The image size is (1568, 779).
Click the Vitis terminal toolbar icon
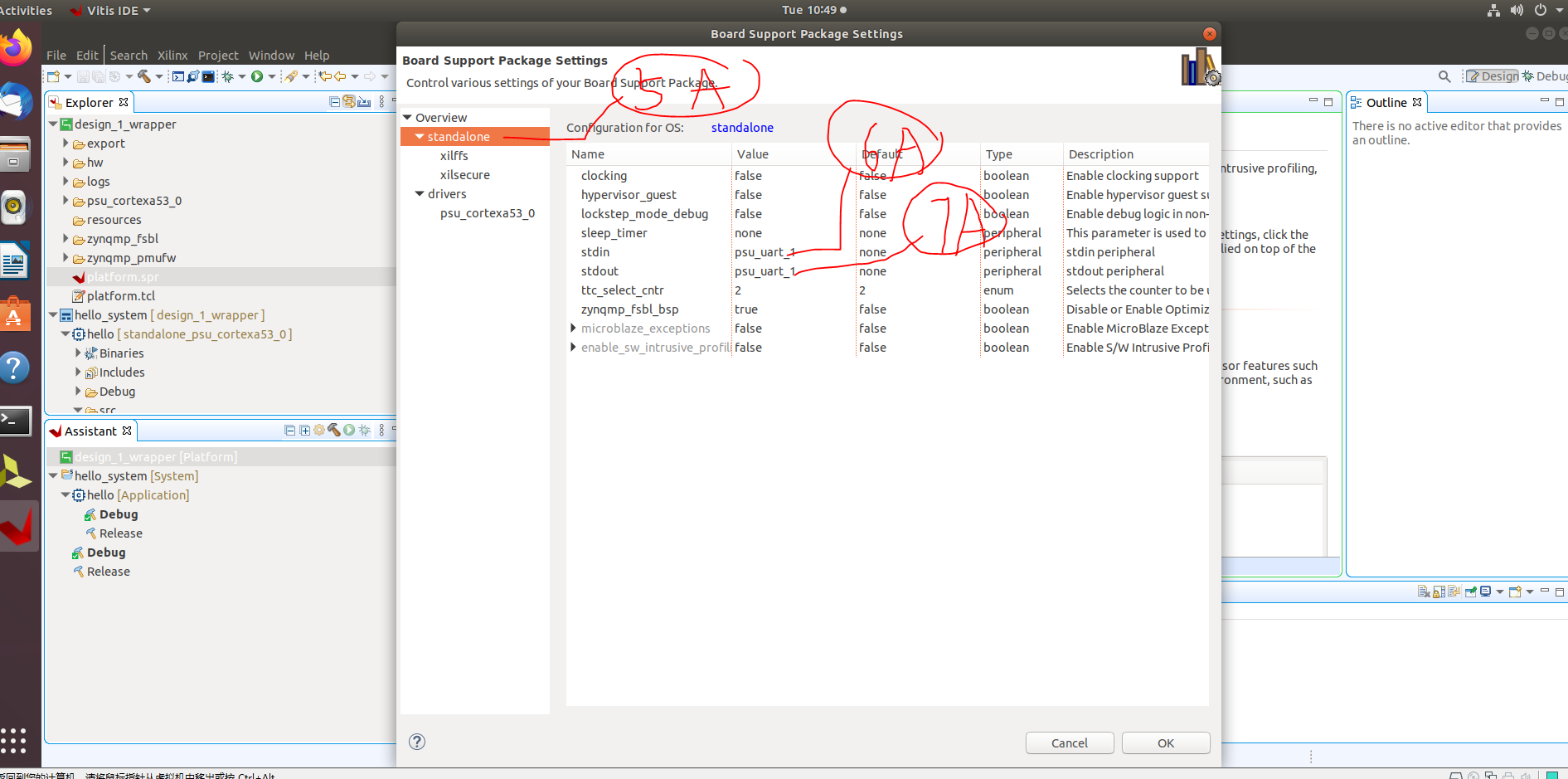point(208,76)
